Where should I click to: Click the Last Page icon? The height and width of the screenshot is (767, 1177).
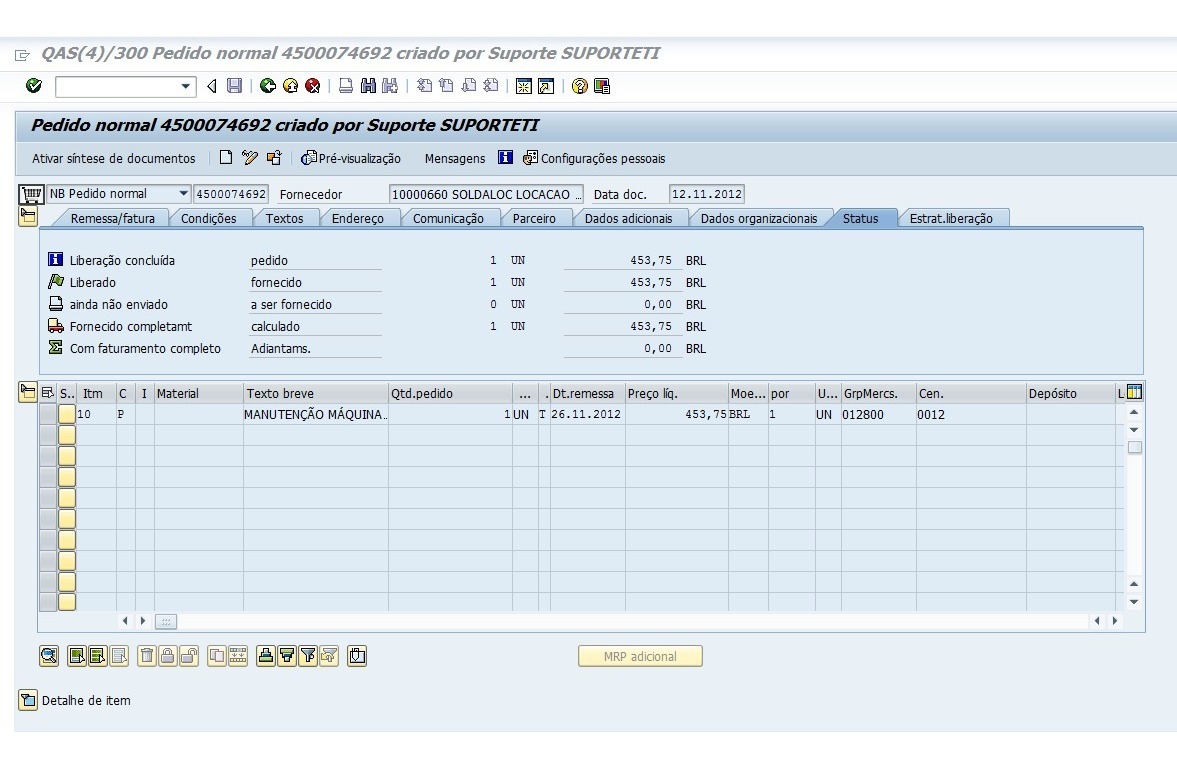tap(491, 86)
